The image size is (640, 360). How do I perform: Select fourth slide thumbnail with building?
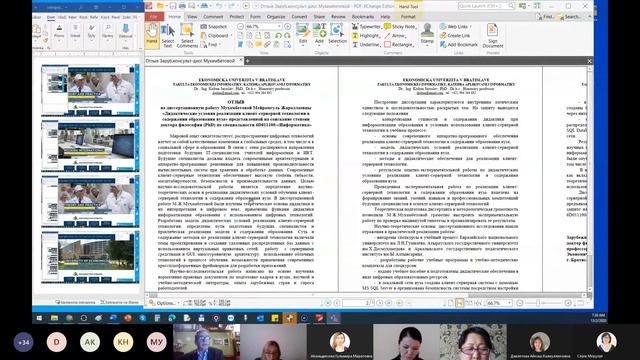click(x=90, y=257)
